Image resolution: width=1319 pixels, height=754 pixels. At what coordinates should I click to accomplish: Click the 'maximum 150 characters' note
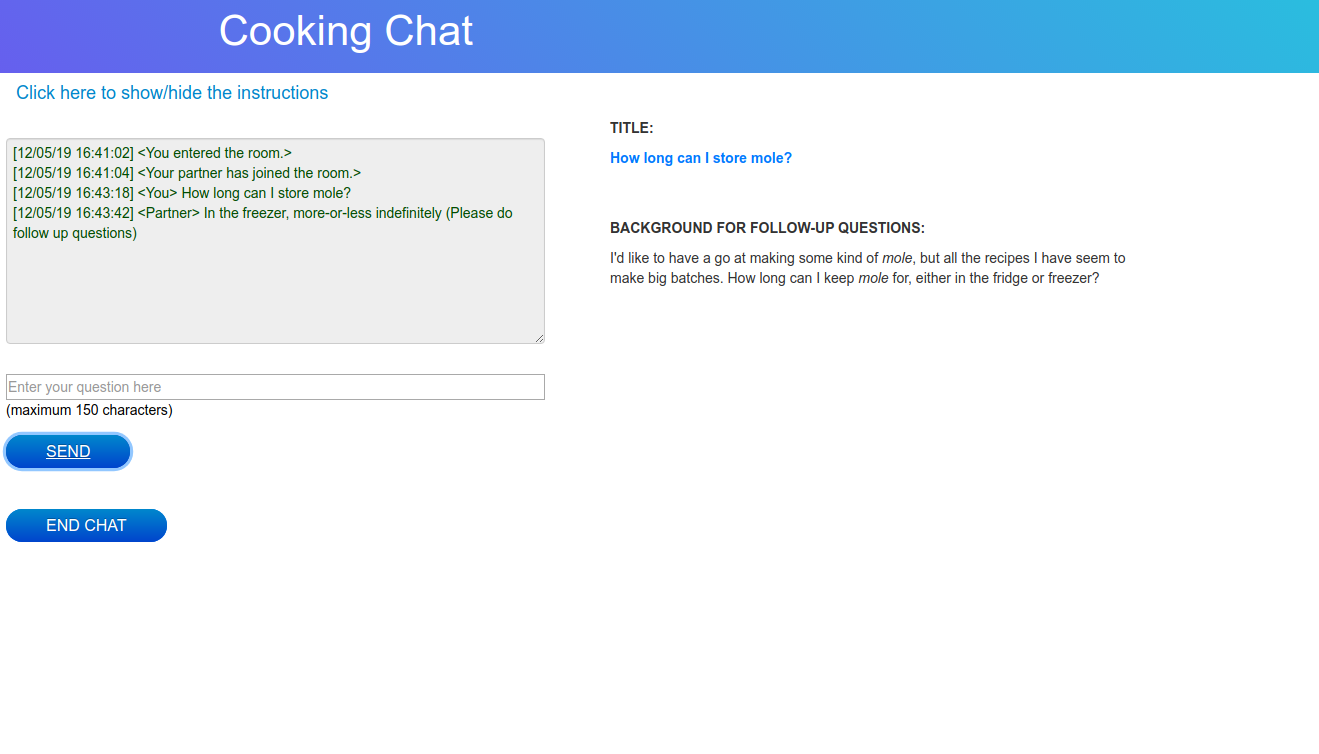tap(89, 410)
